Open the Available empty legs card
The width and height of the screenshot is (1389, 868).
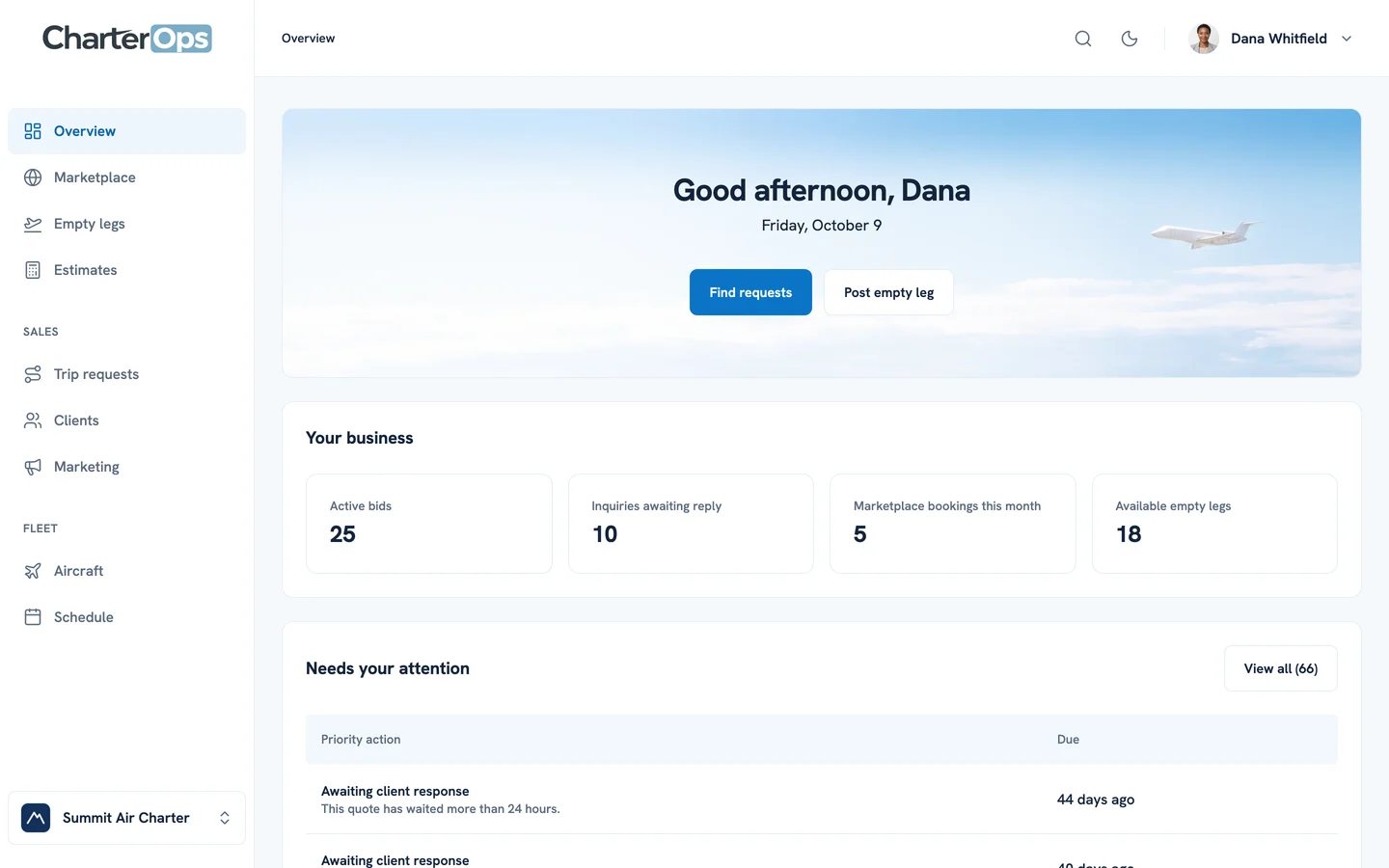pos(1214,524)
